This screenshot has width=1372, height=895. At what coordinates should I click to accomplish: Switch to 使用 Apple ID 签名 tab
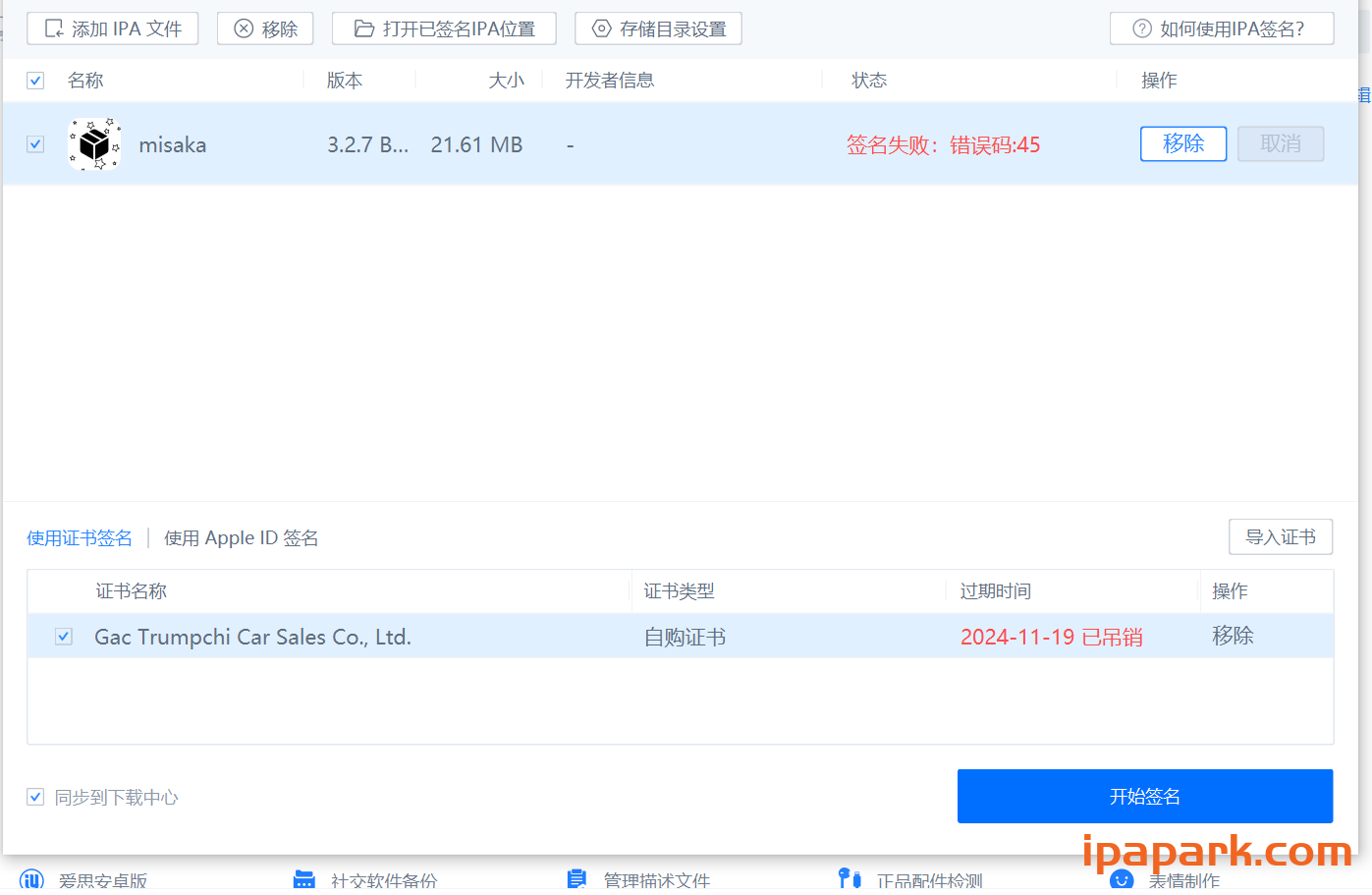[x=241, y=537]
